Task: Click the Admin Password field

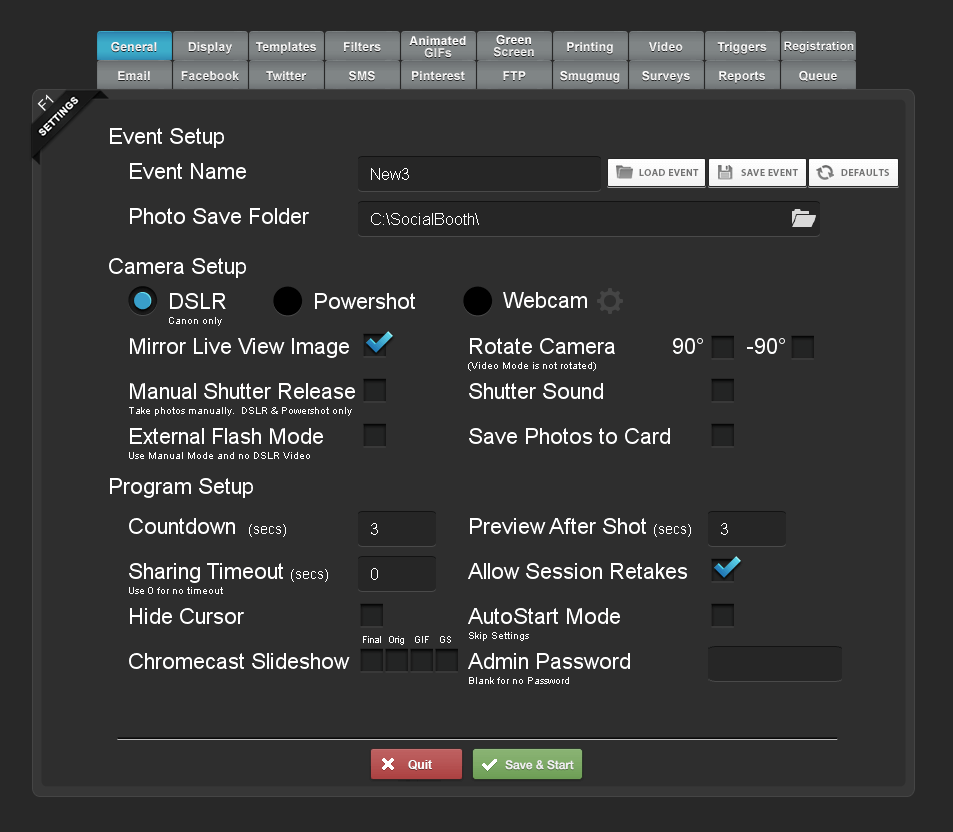Action: pyautogui.click(x=775, y=664)
